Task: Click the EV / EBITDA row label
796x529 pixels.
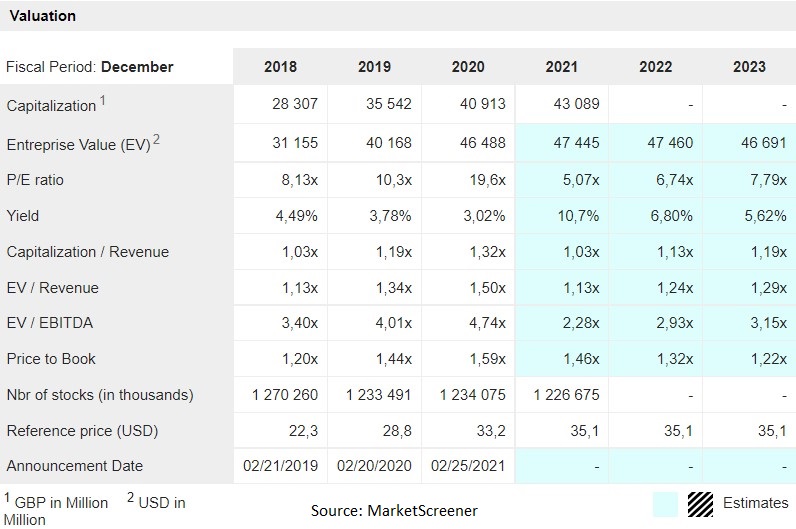Action: coord(50,323)
